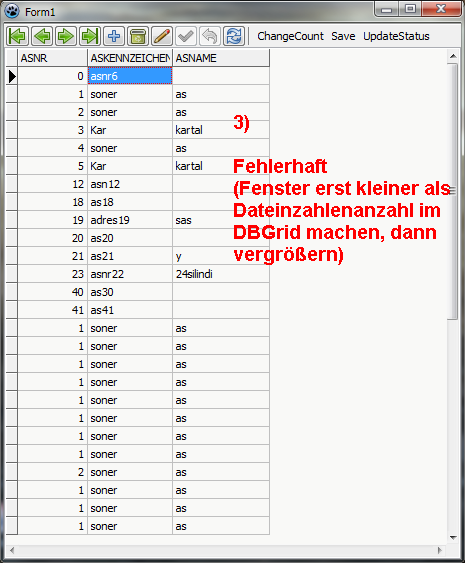Click the cell containing 24silindi
465x563 pixels.
coord(221,274)
